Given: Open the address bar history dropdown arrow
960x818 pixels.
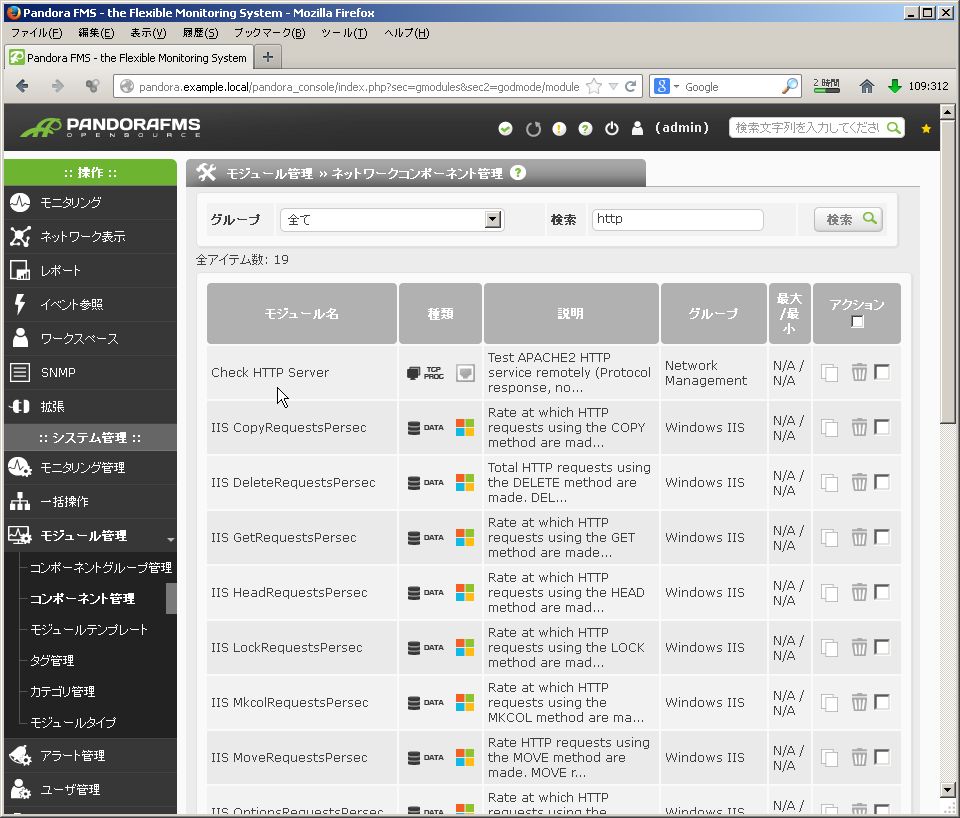Looking at the screenshot, I should 613,86.
